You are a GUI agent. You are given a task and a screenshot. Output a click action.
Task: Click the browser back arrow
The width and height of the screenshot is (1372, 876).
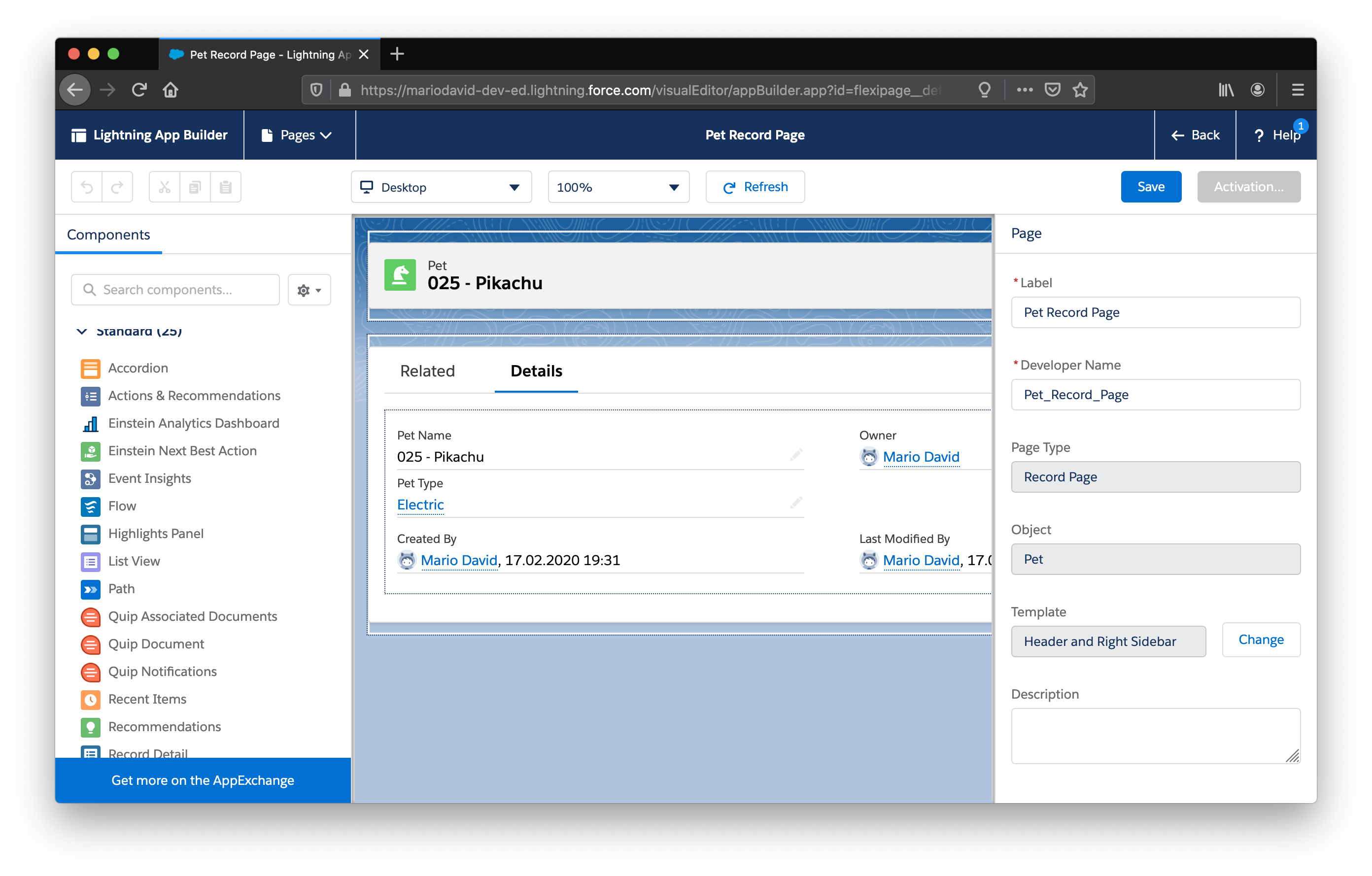[x=75, y=89]
